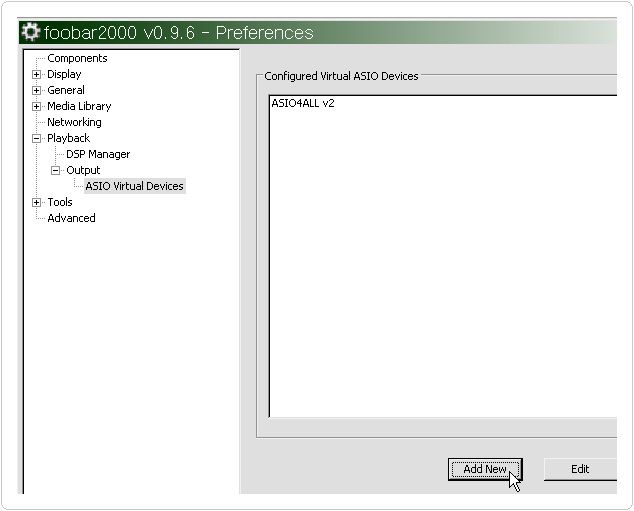Click the foobar2000 gear icon in title bar

(x=31, y=32)
